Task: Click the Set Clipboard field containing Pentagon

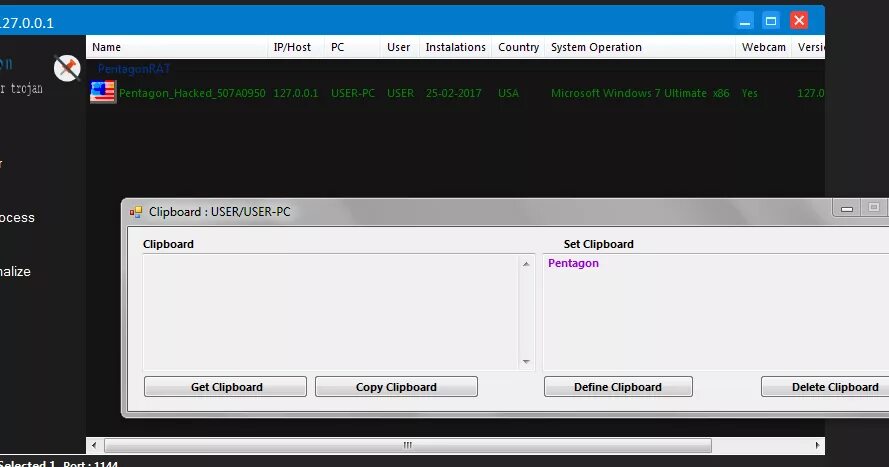Action: pos(716,312)
